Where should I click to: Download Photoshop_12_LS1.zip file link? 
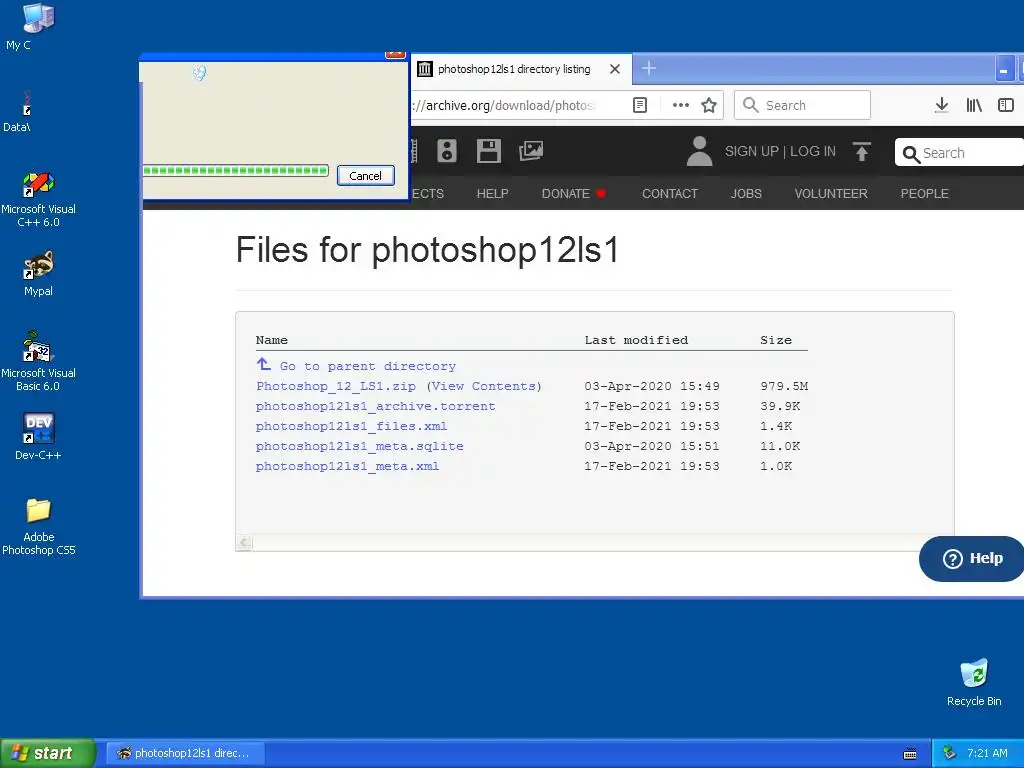pos(336,386)
